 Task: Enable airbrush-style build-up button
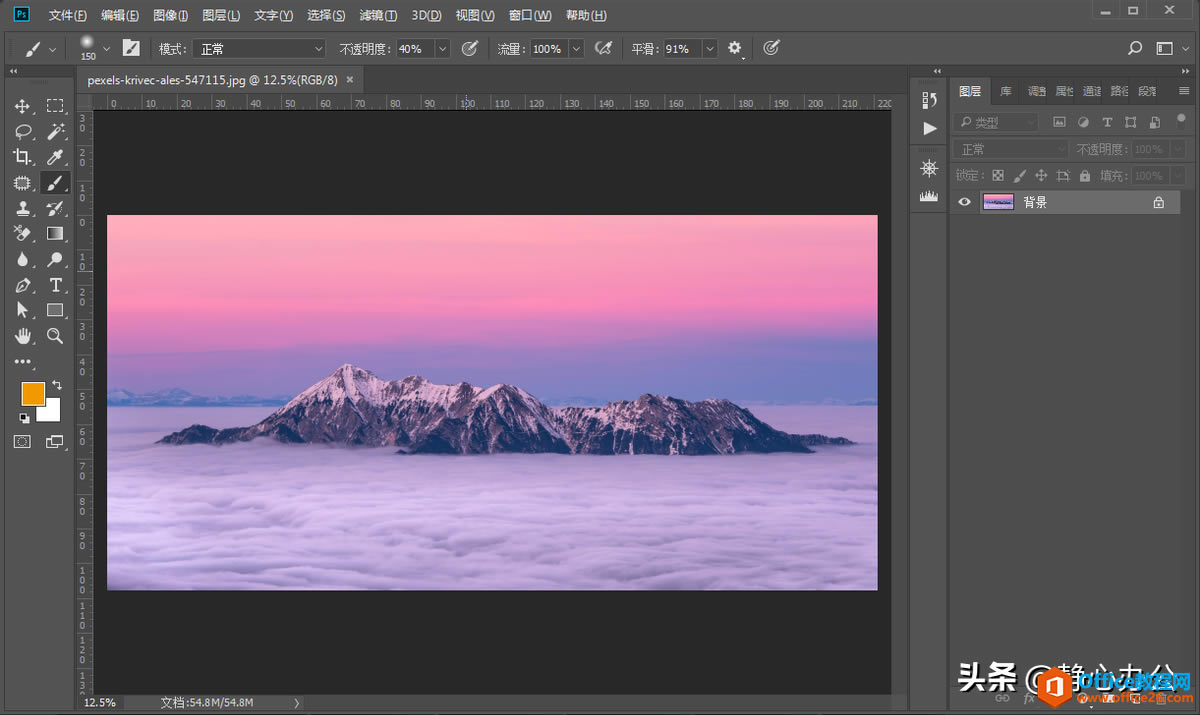coord(603,48)
